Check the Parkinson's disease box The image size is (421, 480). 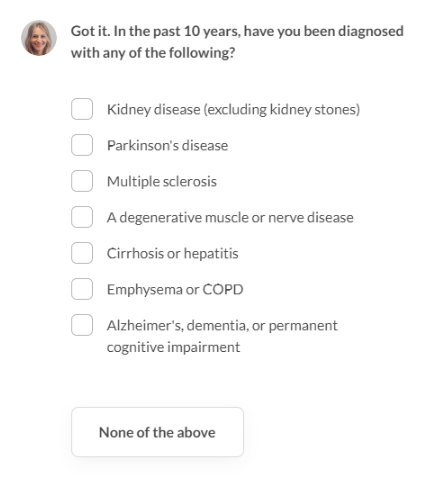tap(82, 145)
